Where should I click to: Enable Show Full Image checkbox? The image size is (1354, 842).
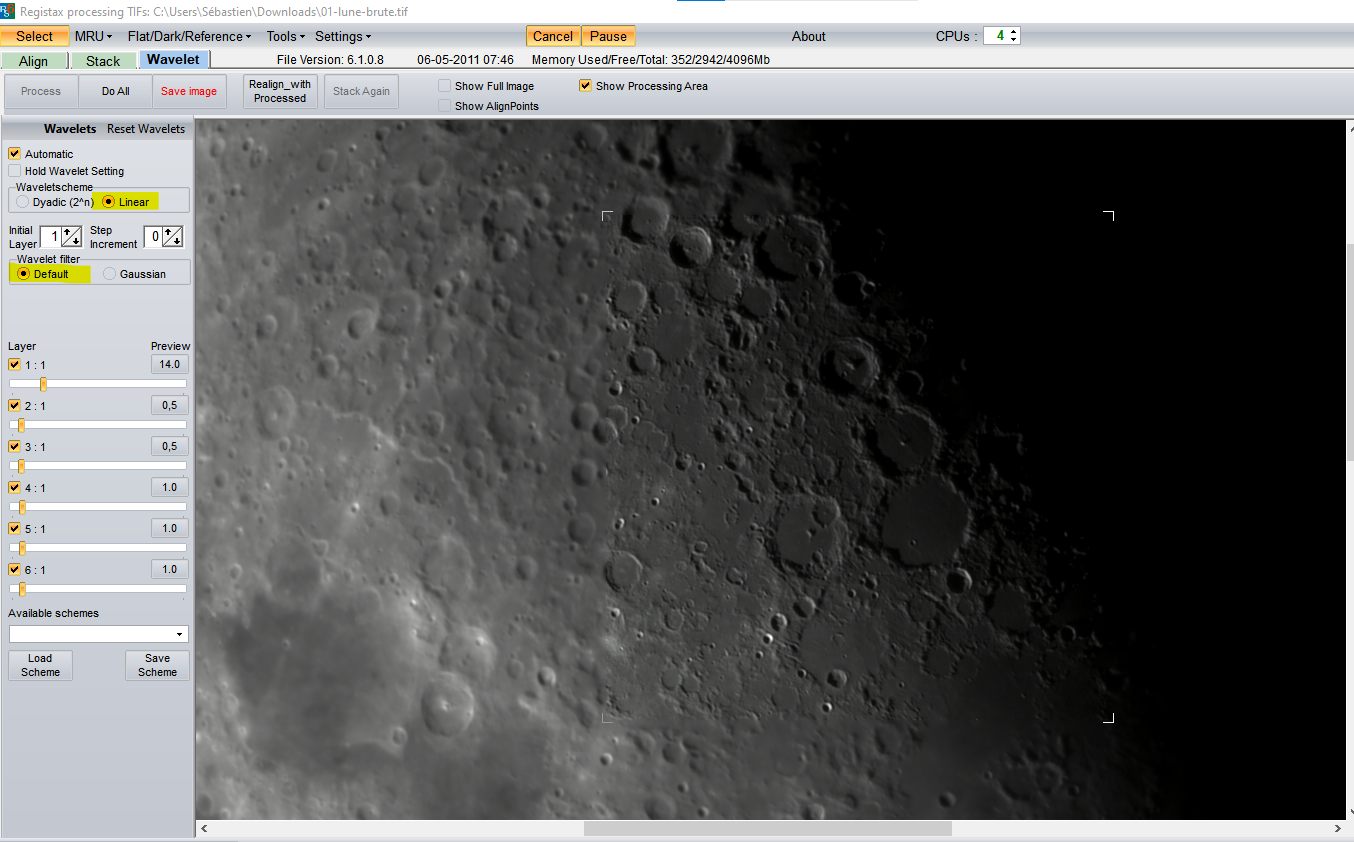445,86
